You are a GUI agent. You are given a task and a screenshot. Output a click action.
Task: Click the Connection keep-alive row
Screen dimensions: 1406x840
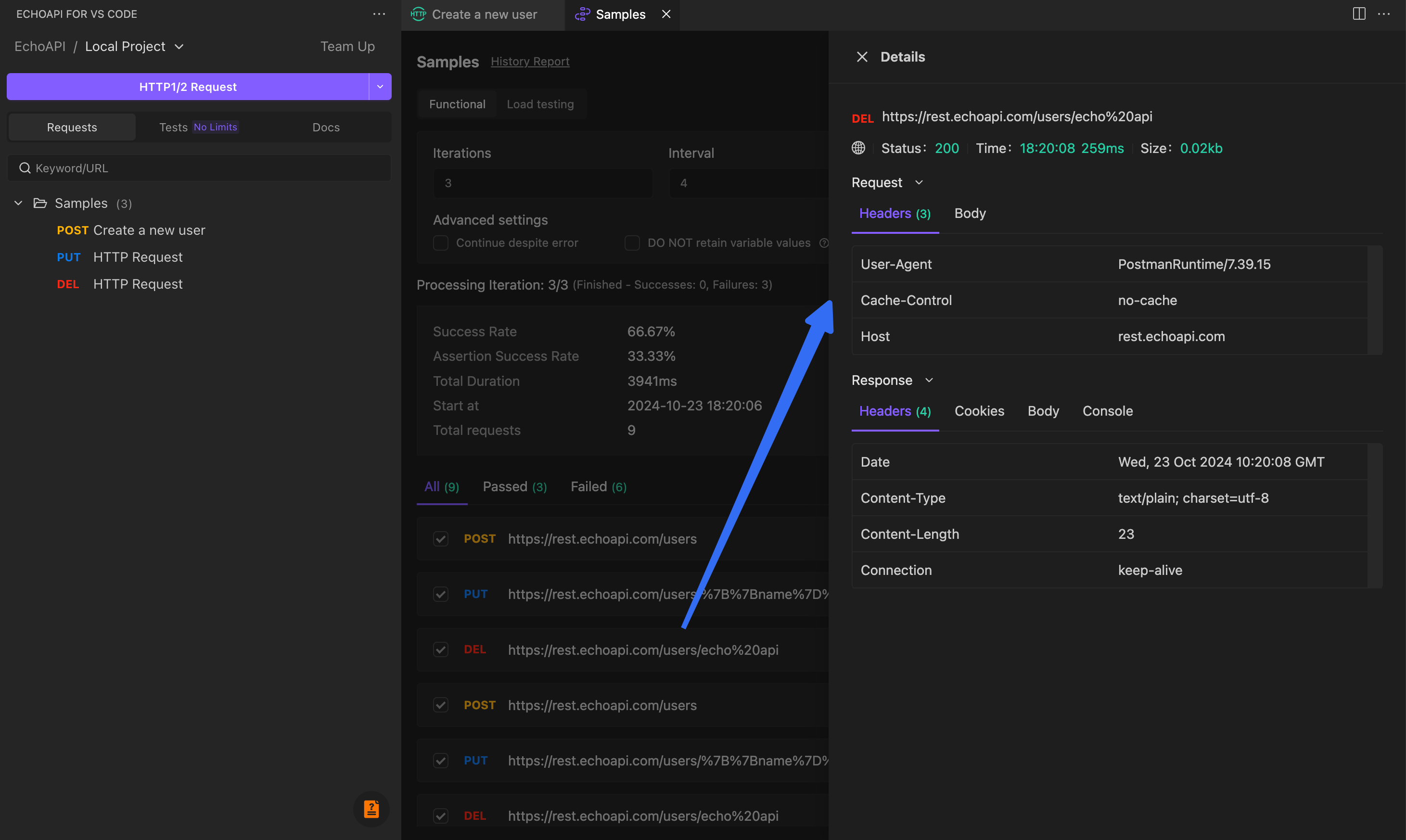1110,570
